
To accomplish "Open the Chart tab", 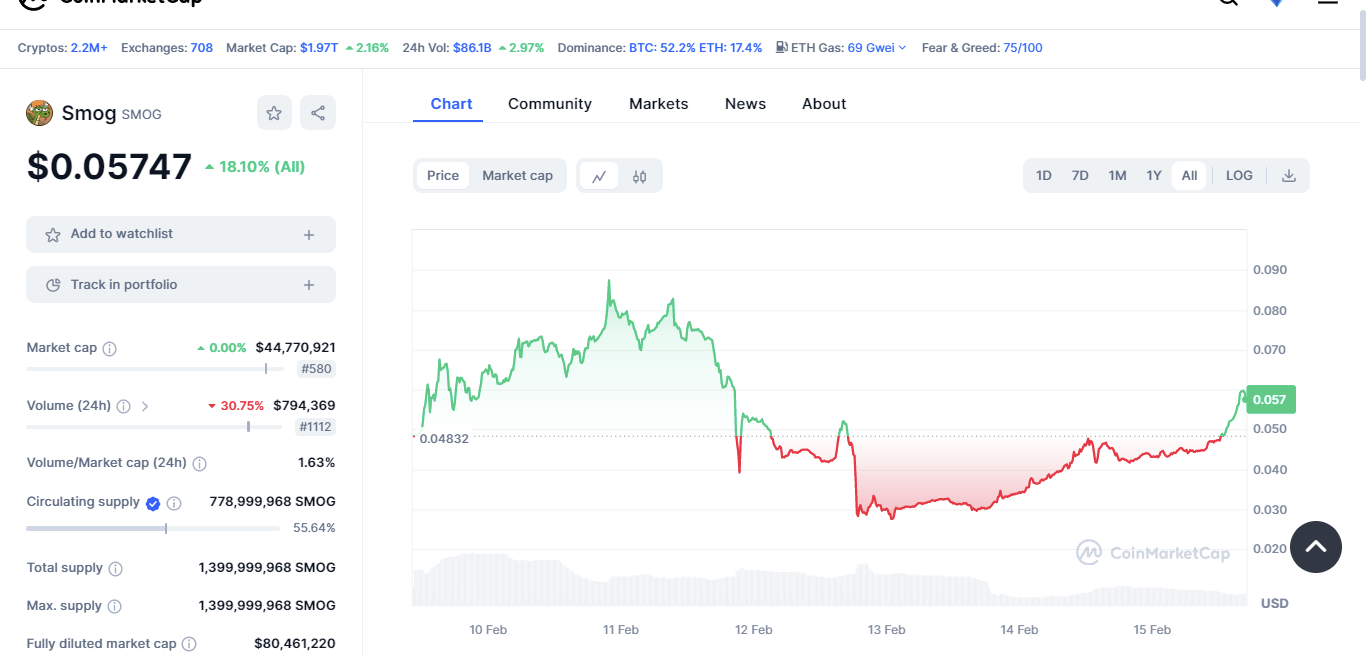I will coord(451,104).
